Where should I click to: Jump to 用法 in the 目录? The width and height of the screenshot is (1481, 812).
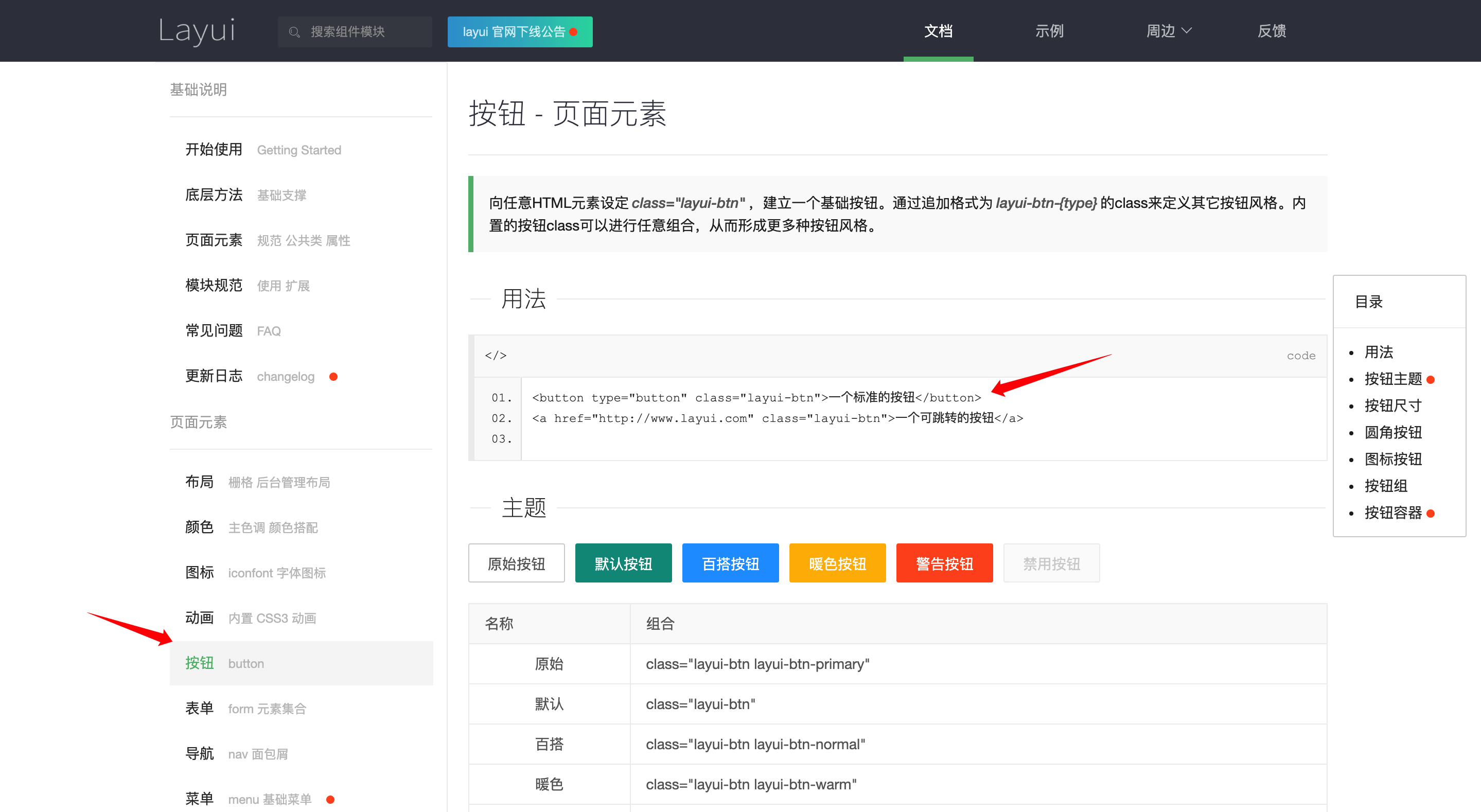(1379, 352)
